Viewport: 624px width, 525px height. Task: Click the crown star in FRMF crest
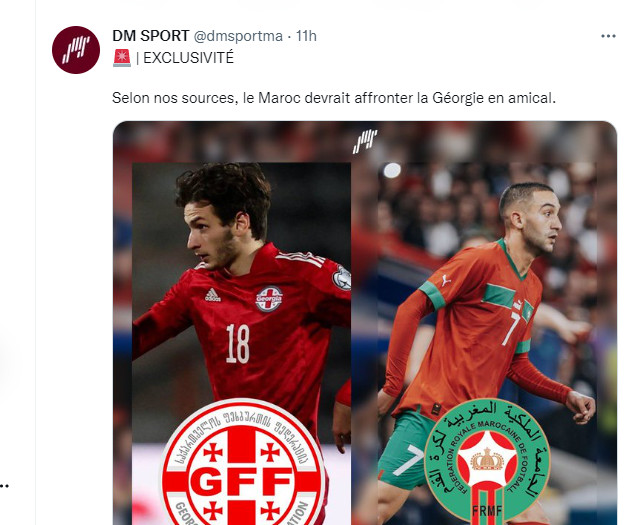pos(487,459)
